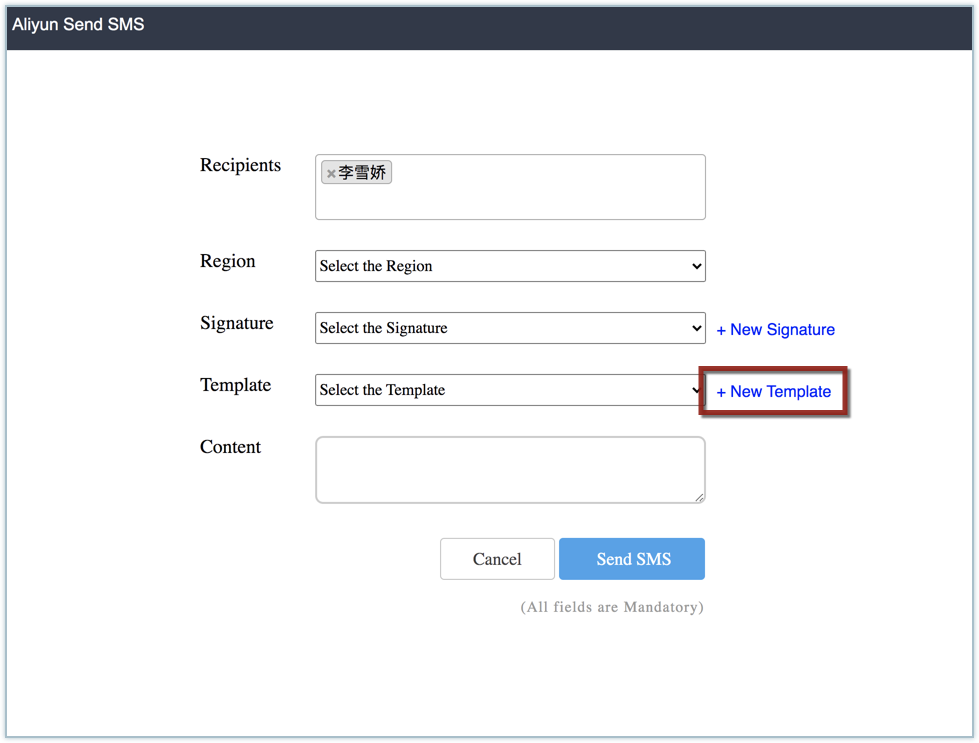This screenshot has width=979, height=743.
Task: Focus the Content text area
Action: tap(510, 470)
